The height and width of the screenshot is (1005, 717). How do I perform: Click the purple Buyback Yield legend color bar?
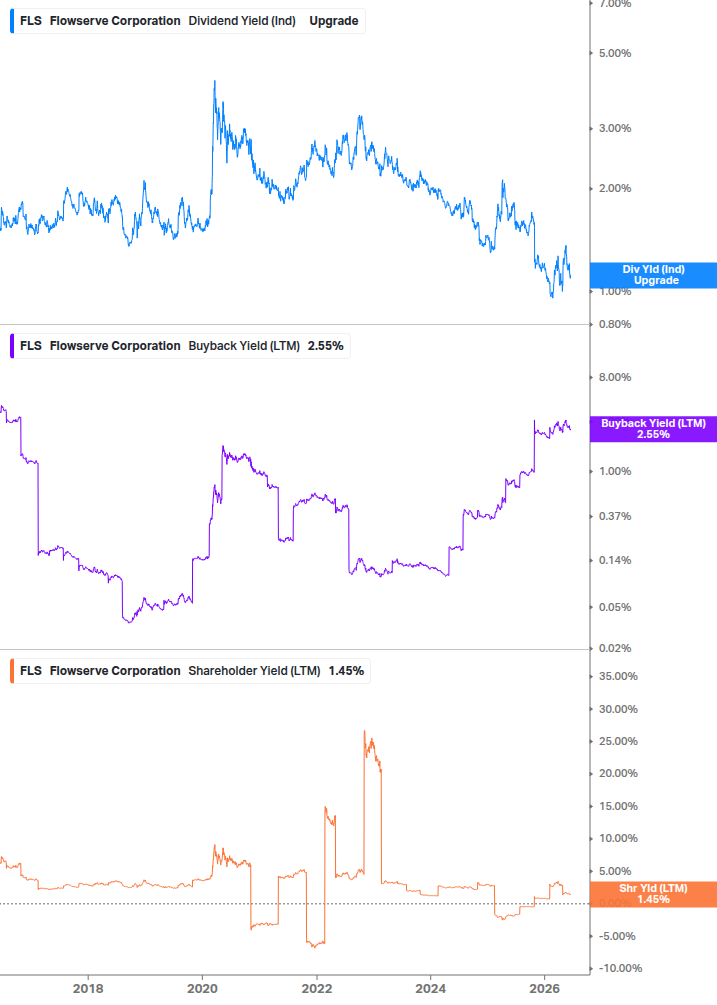[12, 346]
